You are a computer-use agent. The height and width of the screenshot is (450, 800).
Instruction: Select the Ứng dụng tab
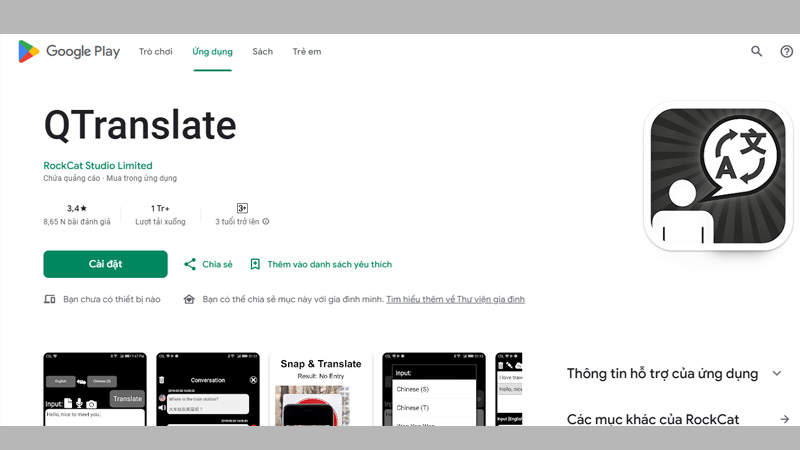(212, 51)
